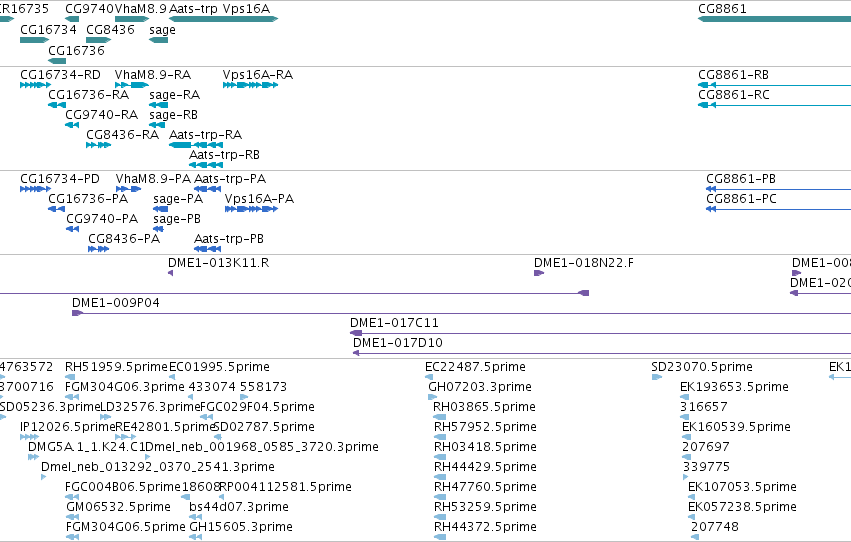Click the GH07203.3prime EST label
Viewport: 851px width, 542px height.
point(480,387)
